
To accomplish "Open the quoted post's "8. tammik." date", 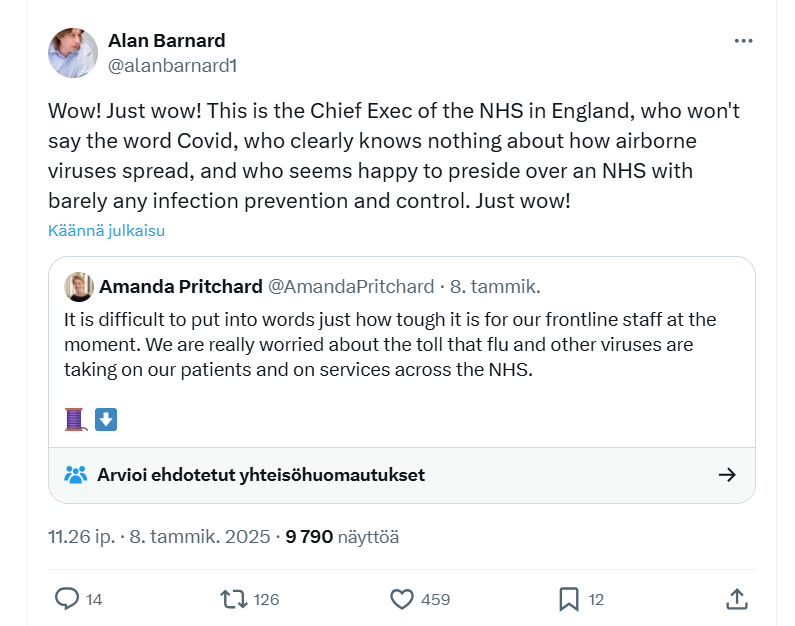I will 495,287.
